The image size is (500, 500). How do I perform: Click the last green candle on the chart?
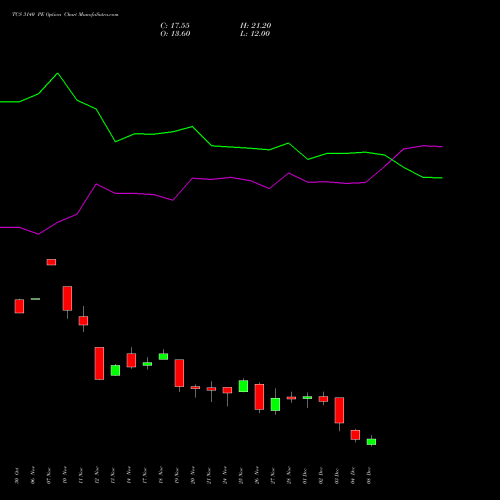click(x=371, y=442)
